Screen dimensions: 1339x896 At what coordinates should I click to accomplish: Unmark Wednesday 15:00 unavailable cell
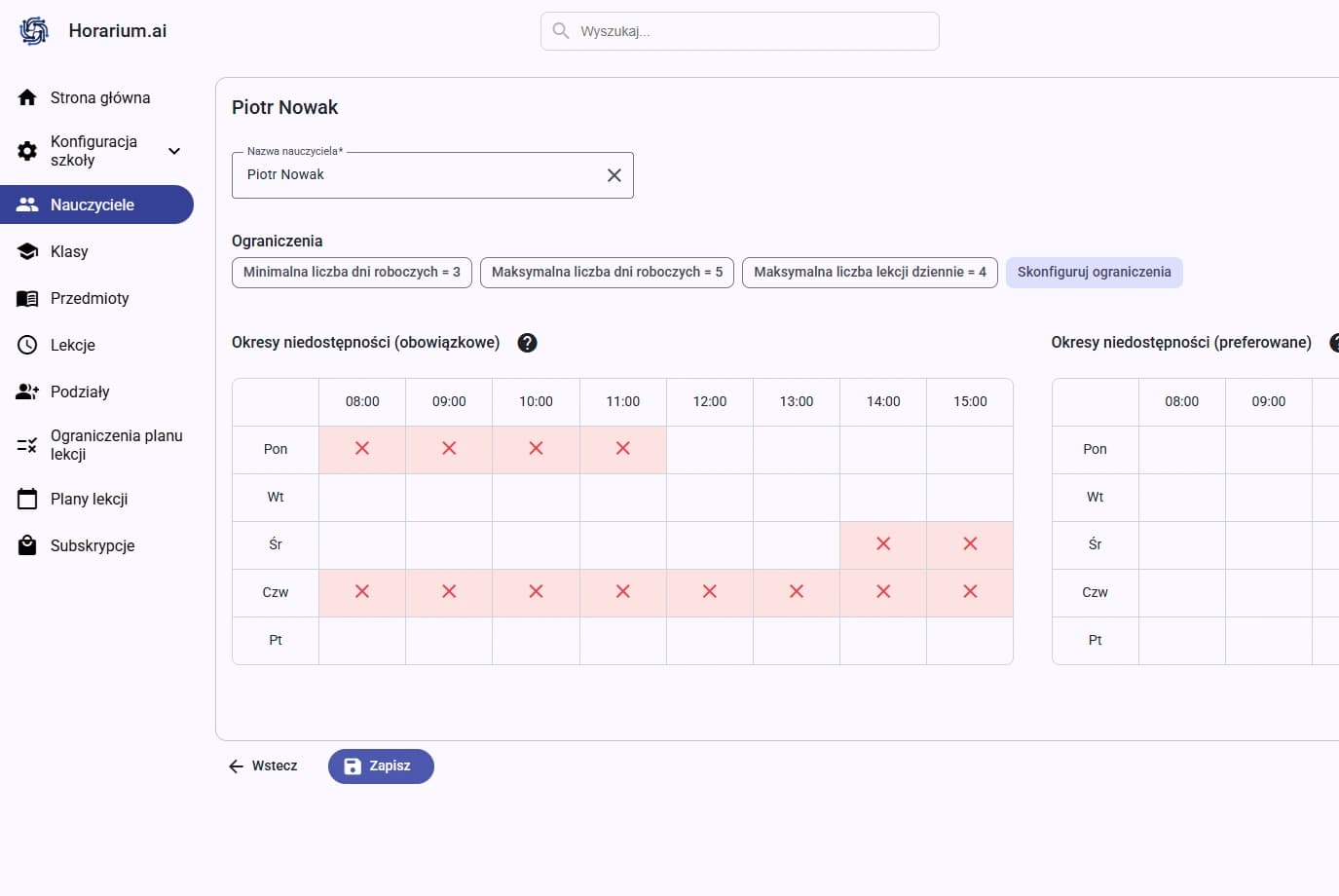970,544
